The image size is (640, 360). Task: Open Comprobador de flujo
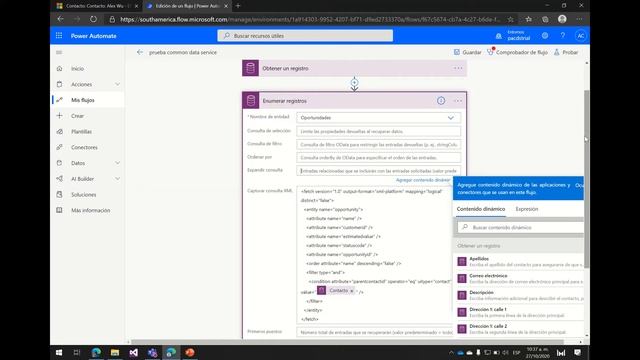tap(518, 52)
